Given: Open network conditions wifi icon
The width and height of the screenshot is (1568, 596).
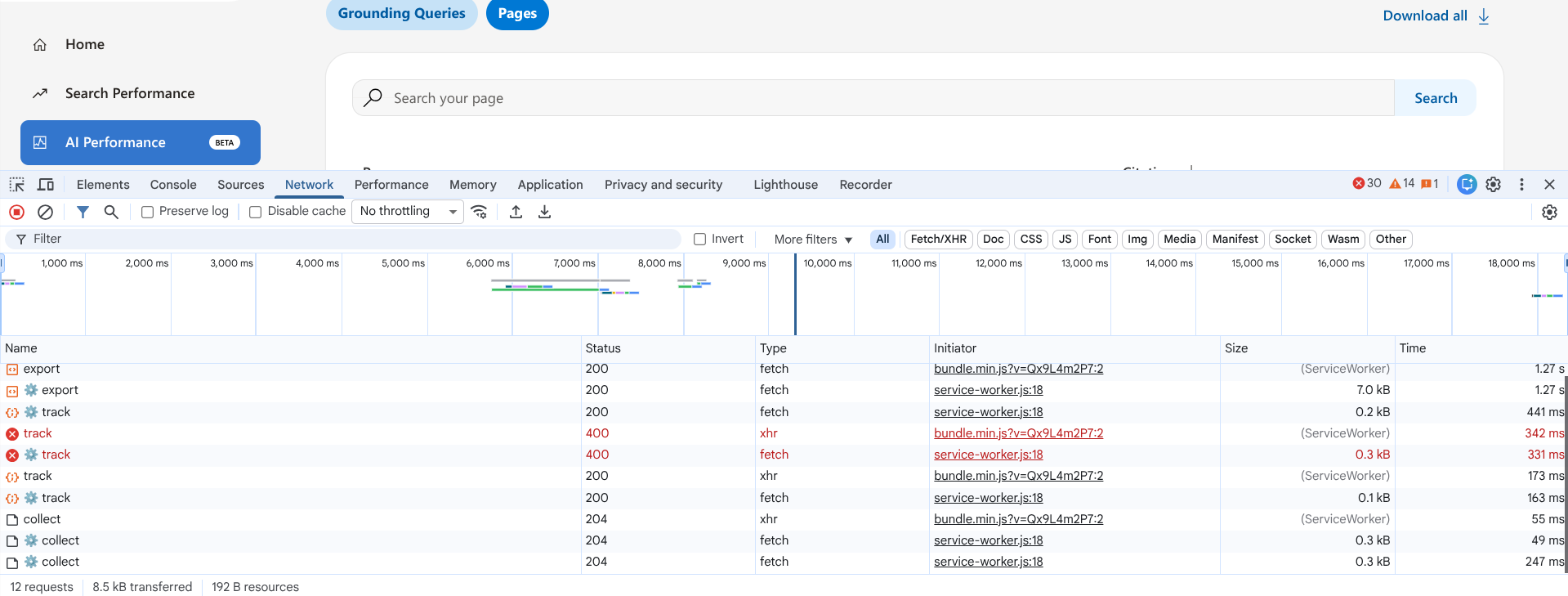Looking at the screenshot, I should (x=480, y=212).
